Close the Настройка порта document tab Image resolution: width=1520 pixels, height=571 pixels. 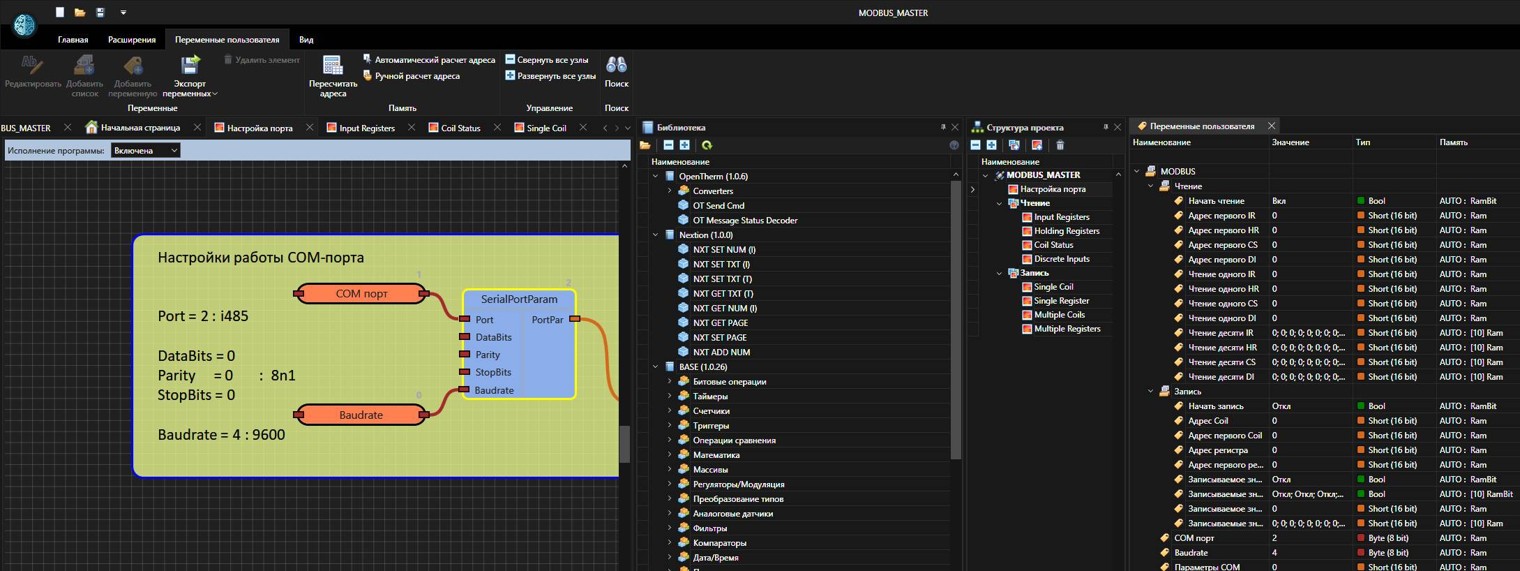(x=309, y=128)
